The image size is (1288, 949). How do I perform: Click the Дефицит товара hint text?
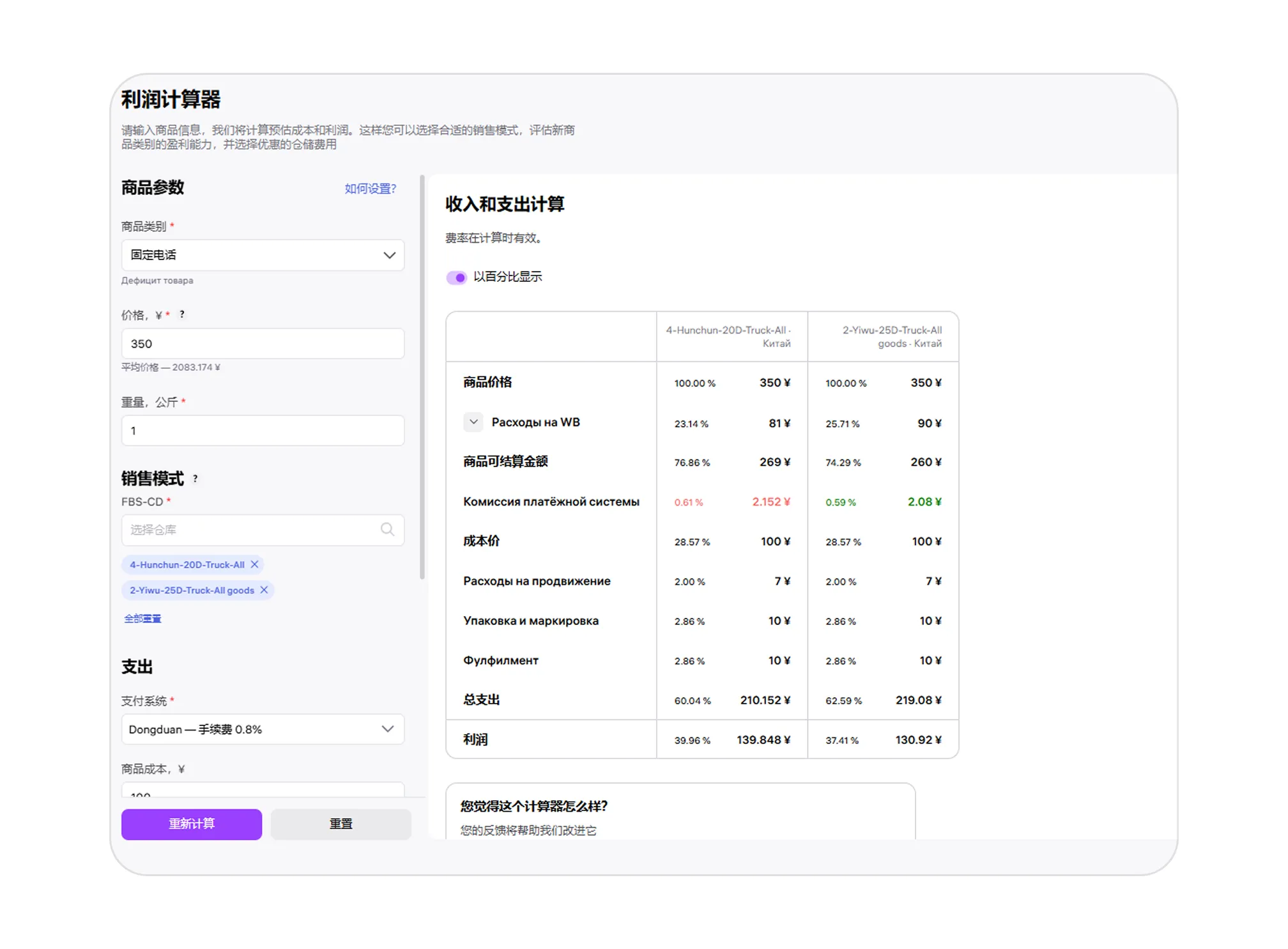click(x=157, y=281)
